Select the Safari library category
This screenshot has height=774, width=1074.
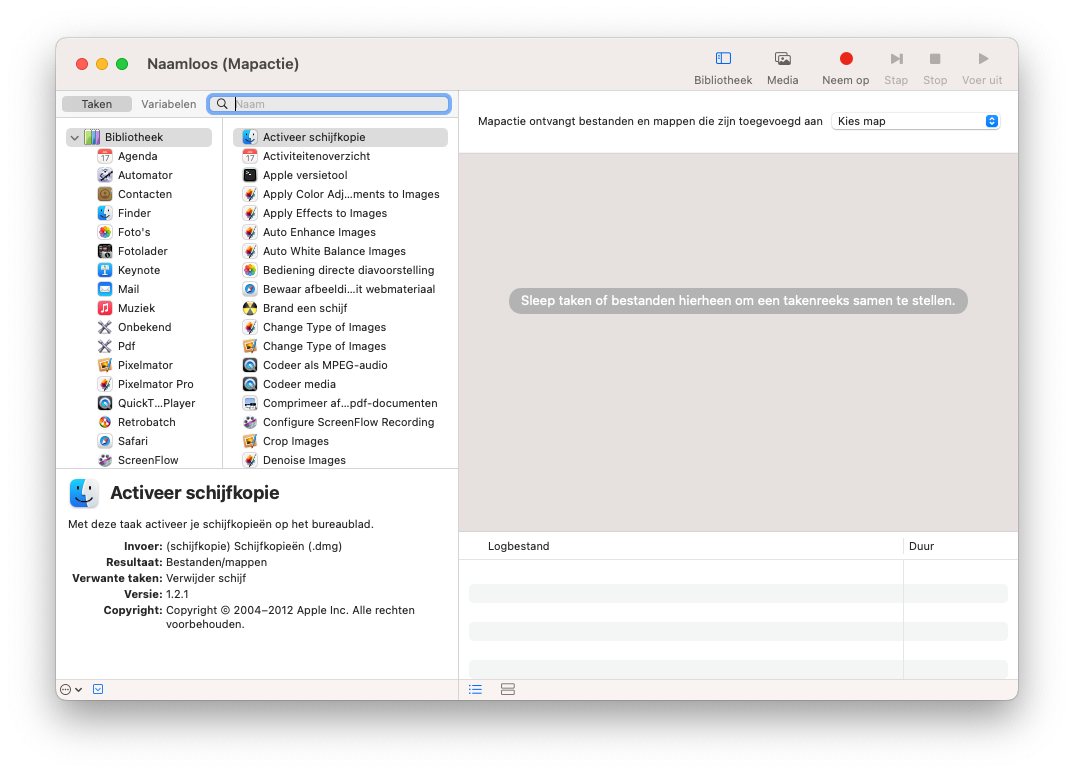(132, 441)
